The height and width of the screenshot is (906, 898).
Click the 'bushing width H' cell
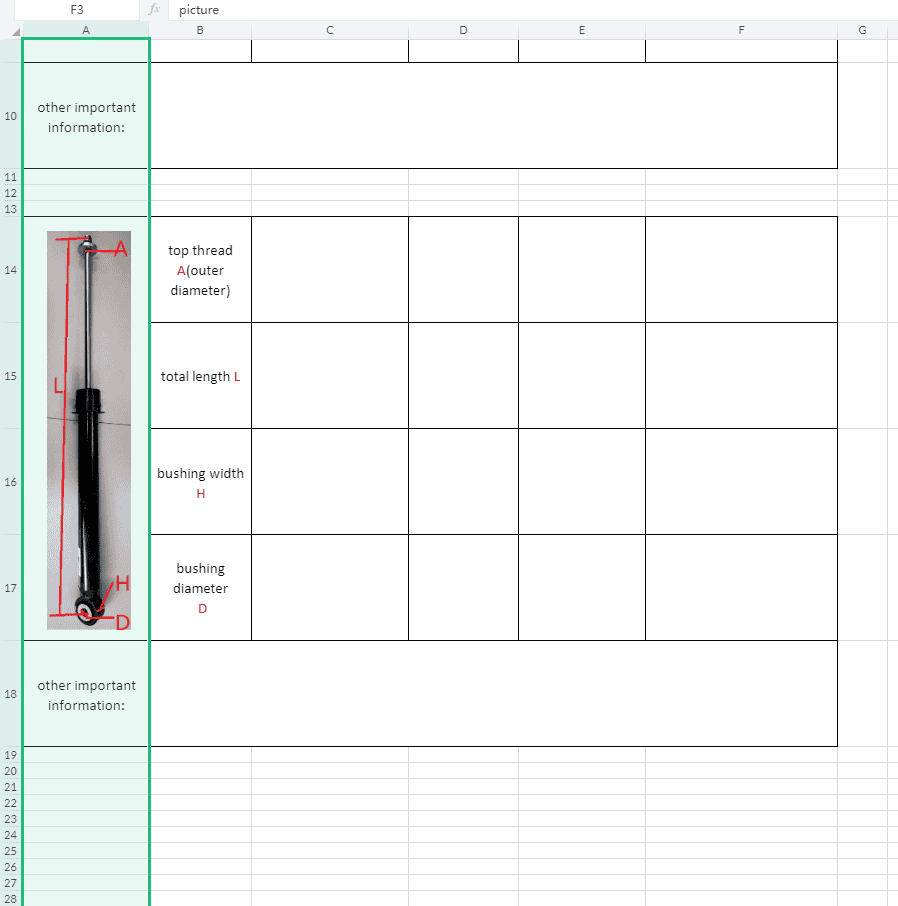coord(201,482)
